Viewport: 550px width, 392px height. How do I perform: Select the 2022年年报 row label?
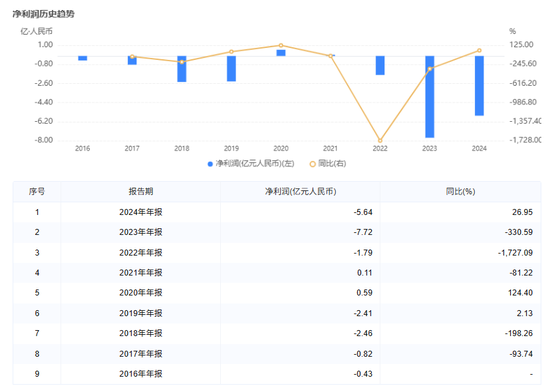pyautogui.click(x=141, y=253)
